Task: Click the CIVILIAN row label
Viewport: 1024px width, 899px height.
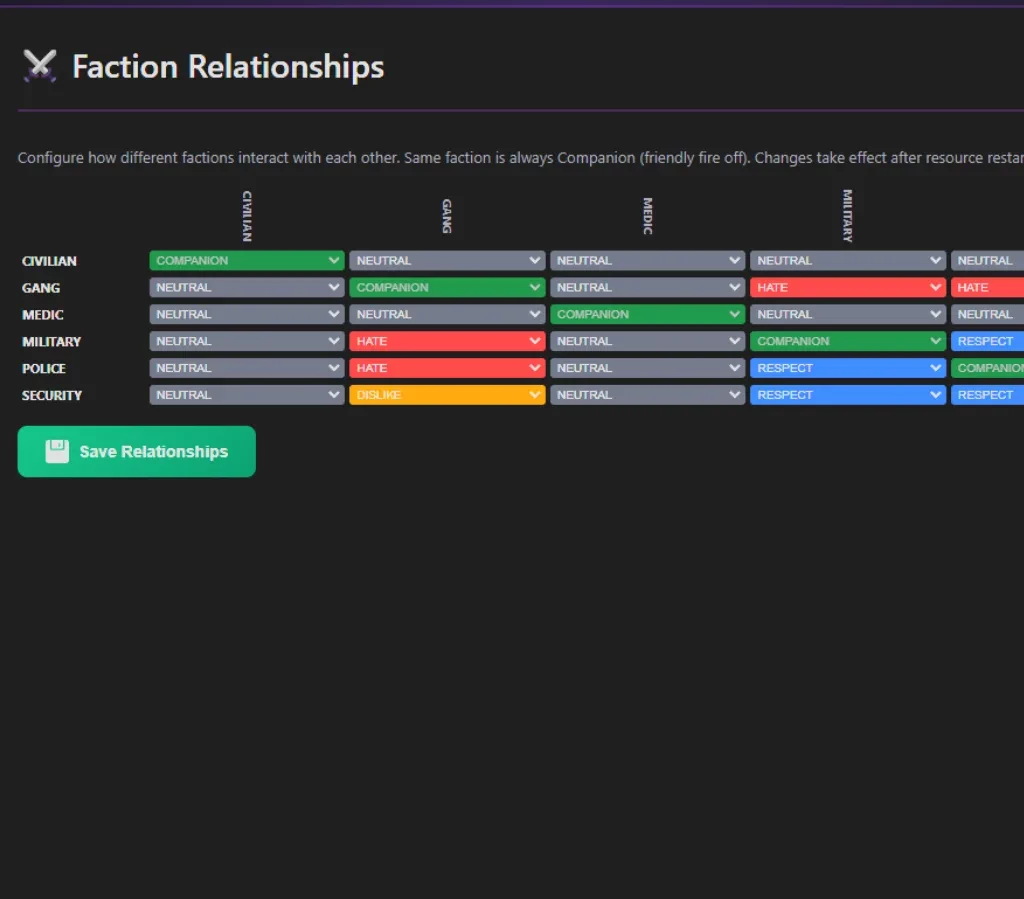Action: coord(49,261)
